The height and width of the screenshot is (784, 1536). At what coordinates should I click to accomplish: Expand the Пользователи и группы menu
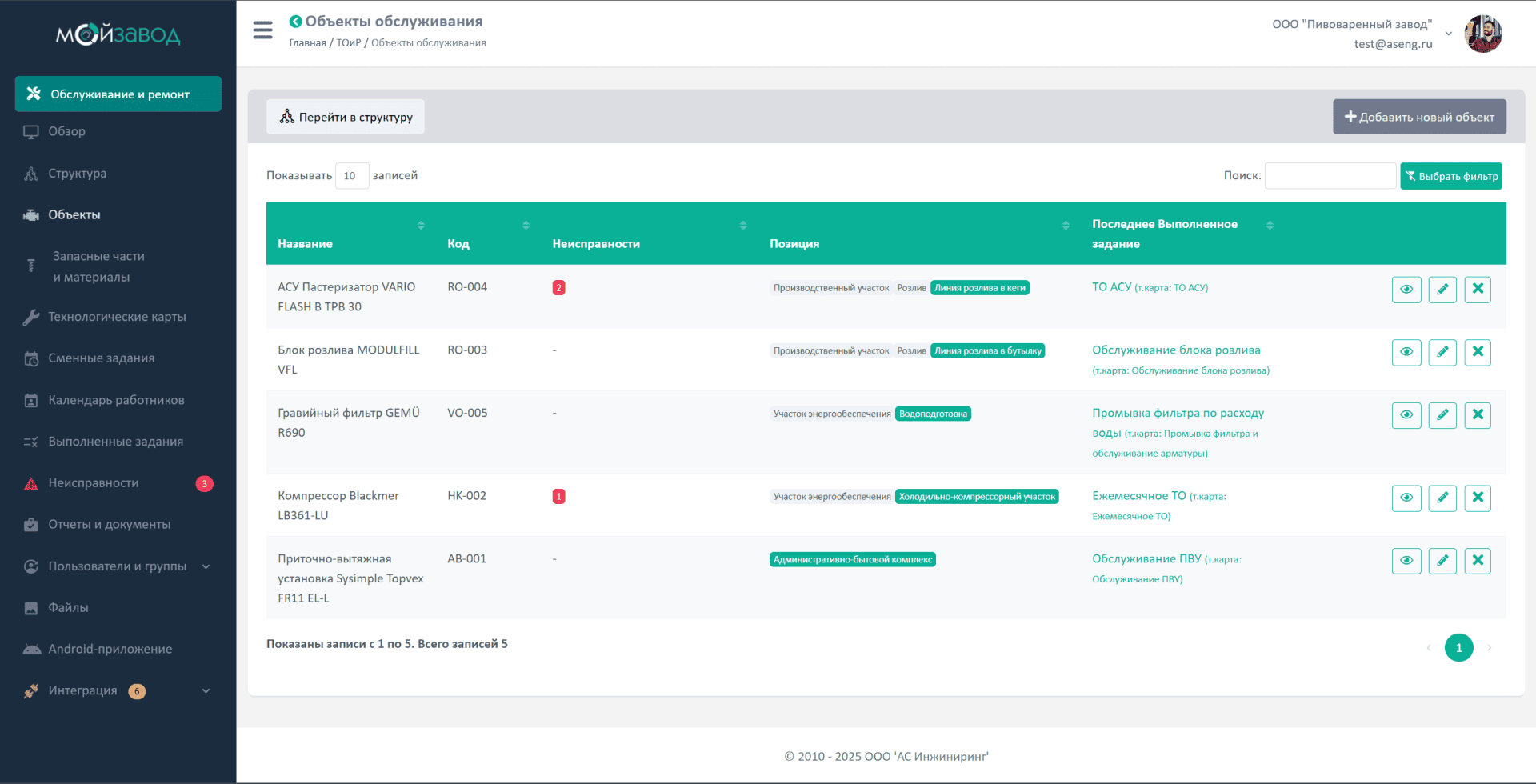[118, 566]
